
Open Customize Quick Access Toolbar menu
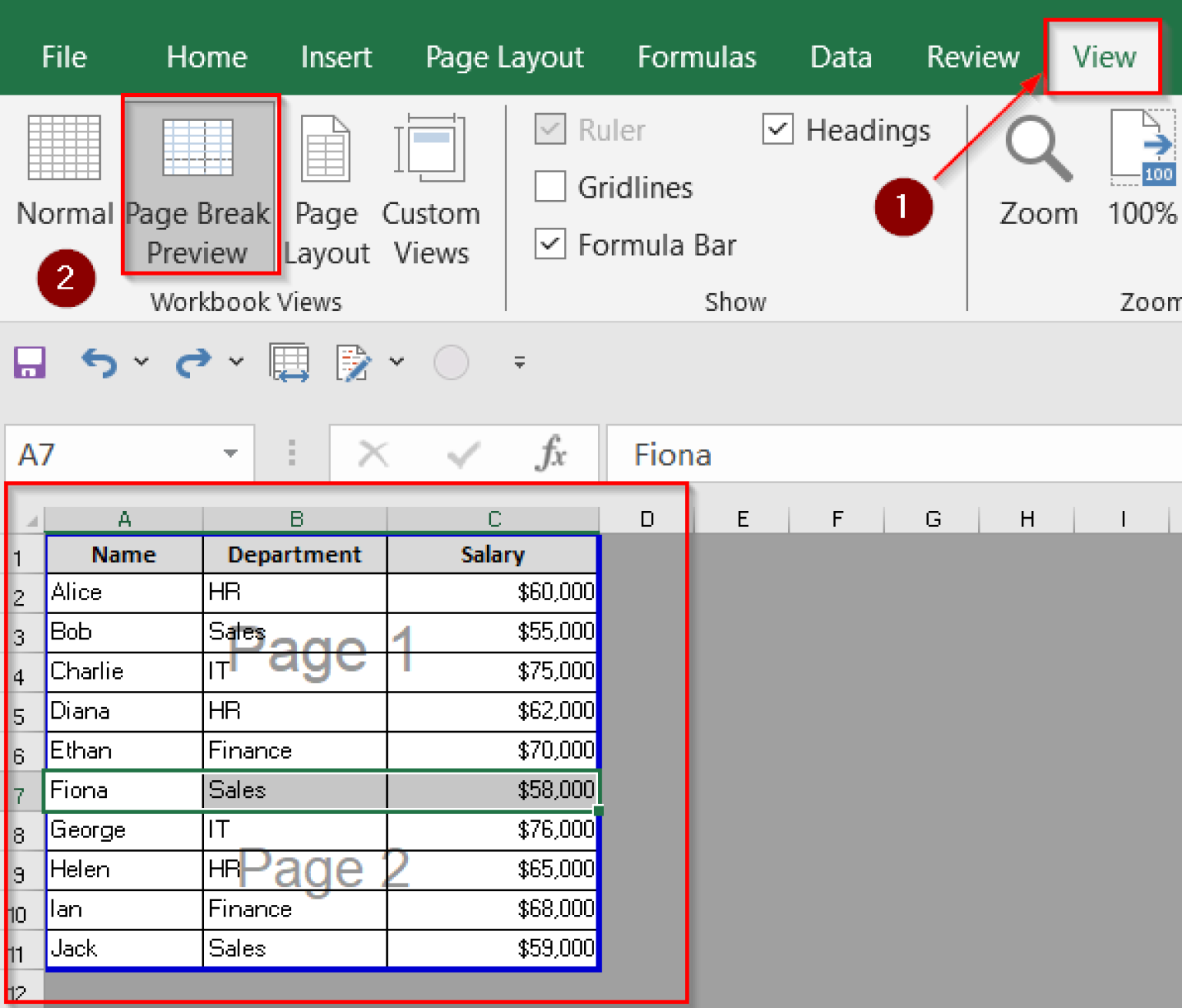[519, 362]
